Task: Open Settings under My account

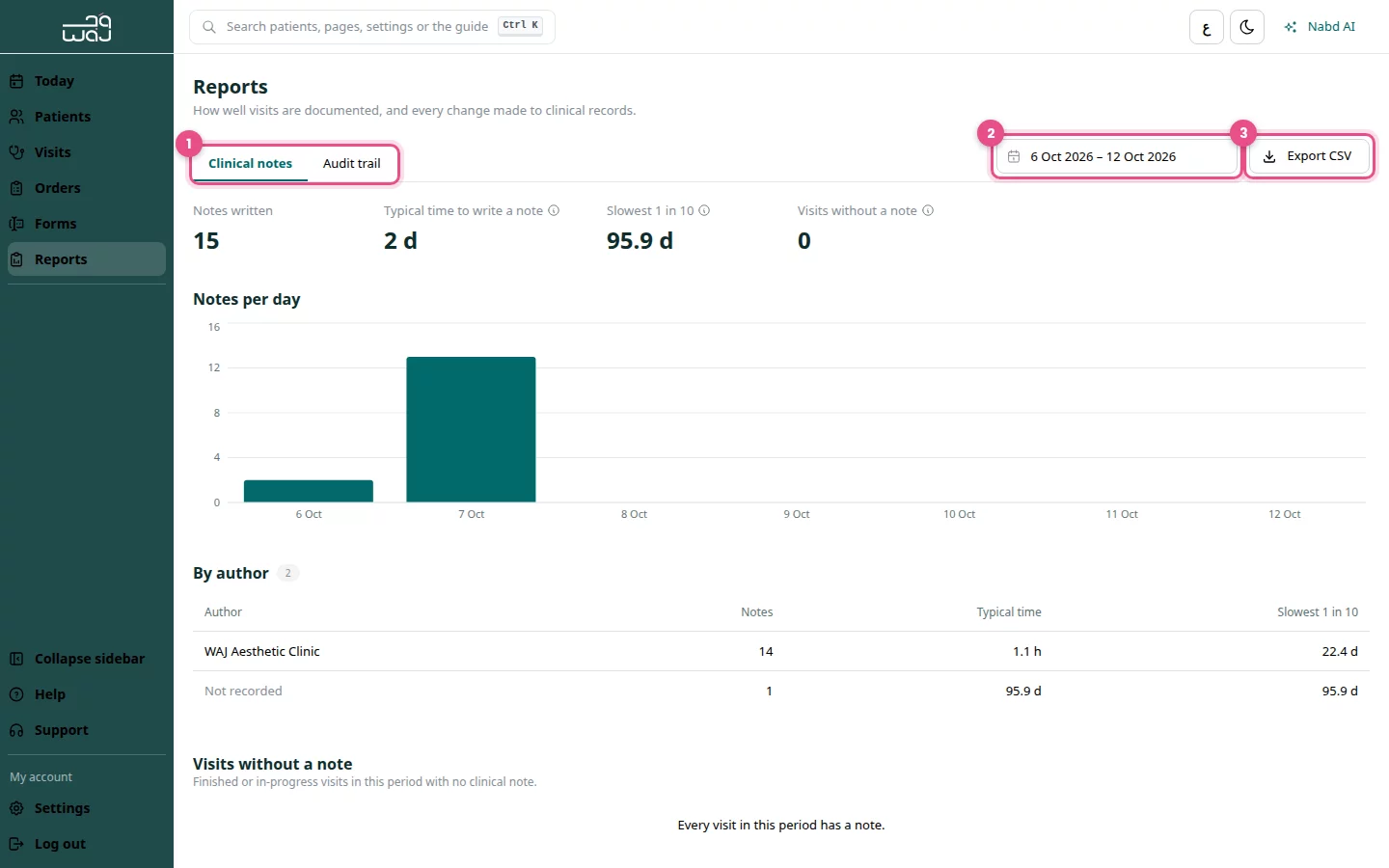Action: click(87, 808)
